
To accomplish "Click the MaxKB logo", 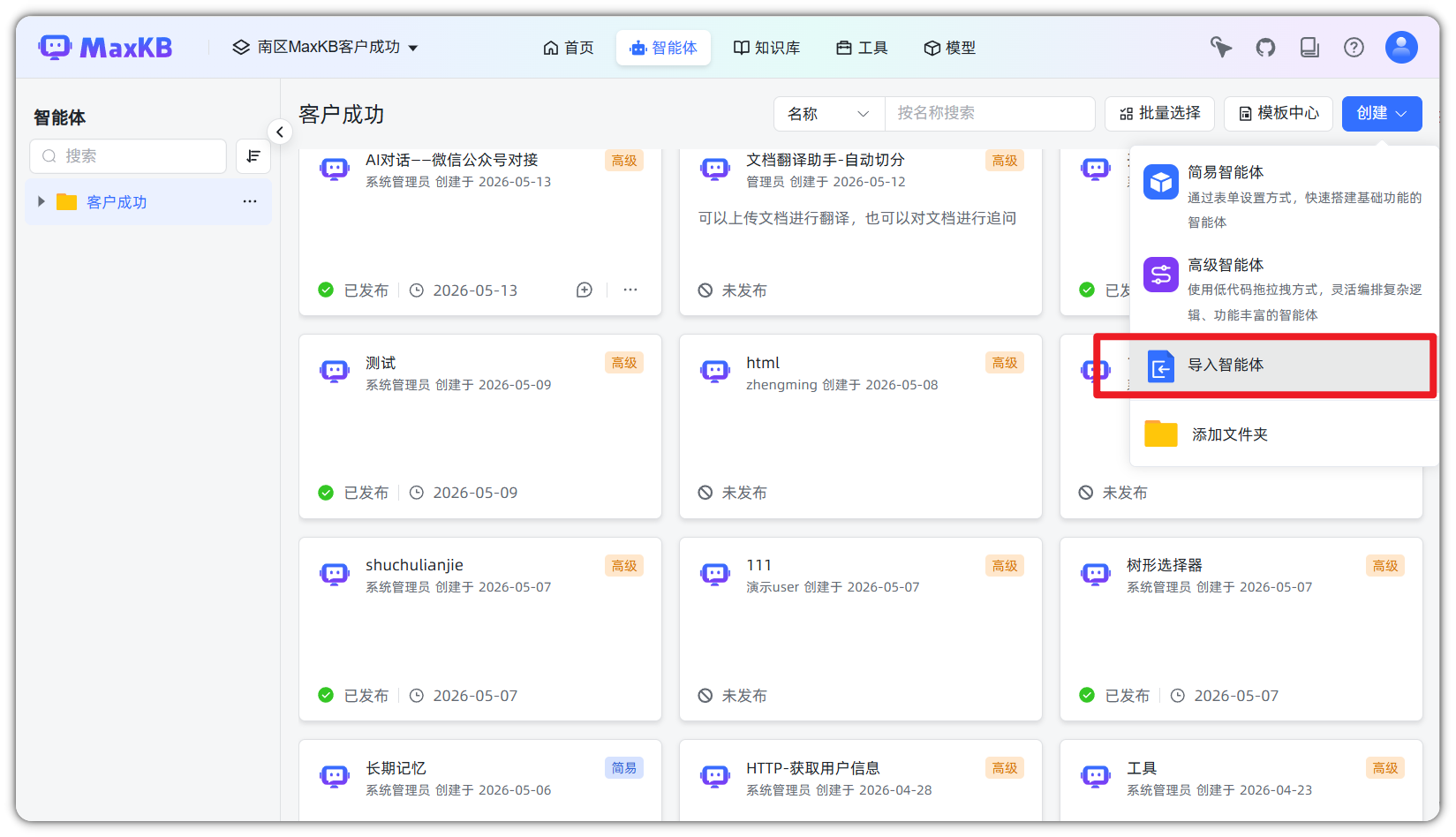I will 105,47.
